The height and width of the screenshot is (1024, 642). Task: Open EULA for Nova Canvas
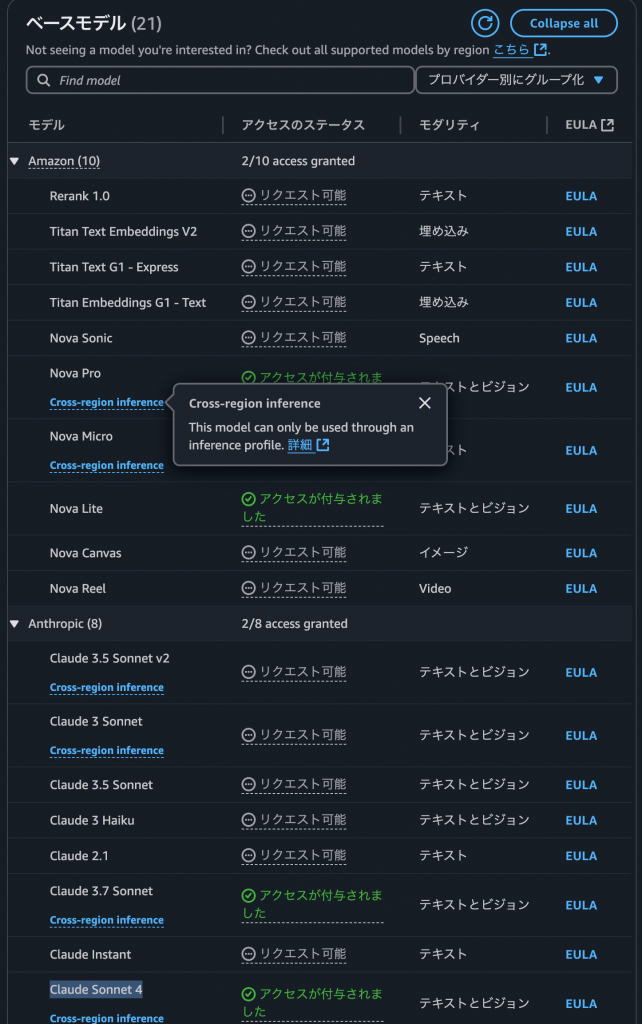pos(581,553)
